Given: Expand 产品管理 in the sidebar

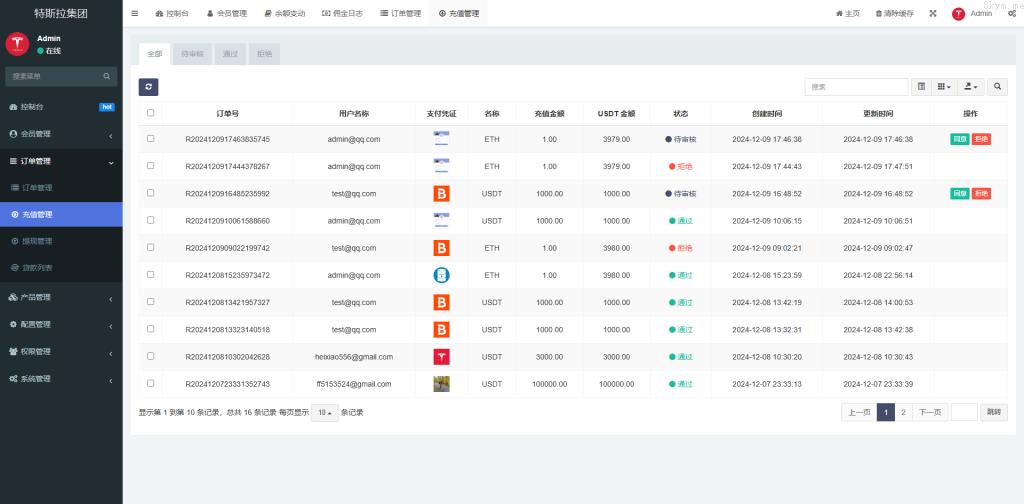Looking at the screenshot, I should tap(61, 297).
